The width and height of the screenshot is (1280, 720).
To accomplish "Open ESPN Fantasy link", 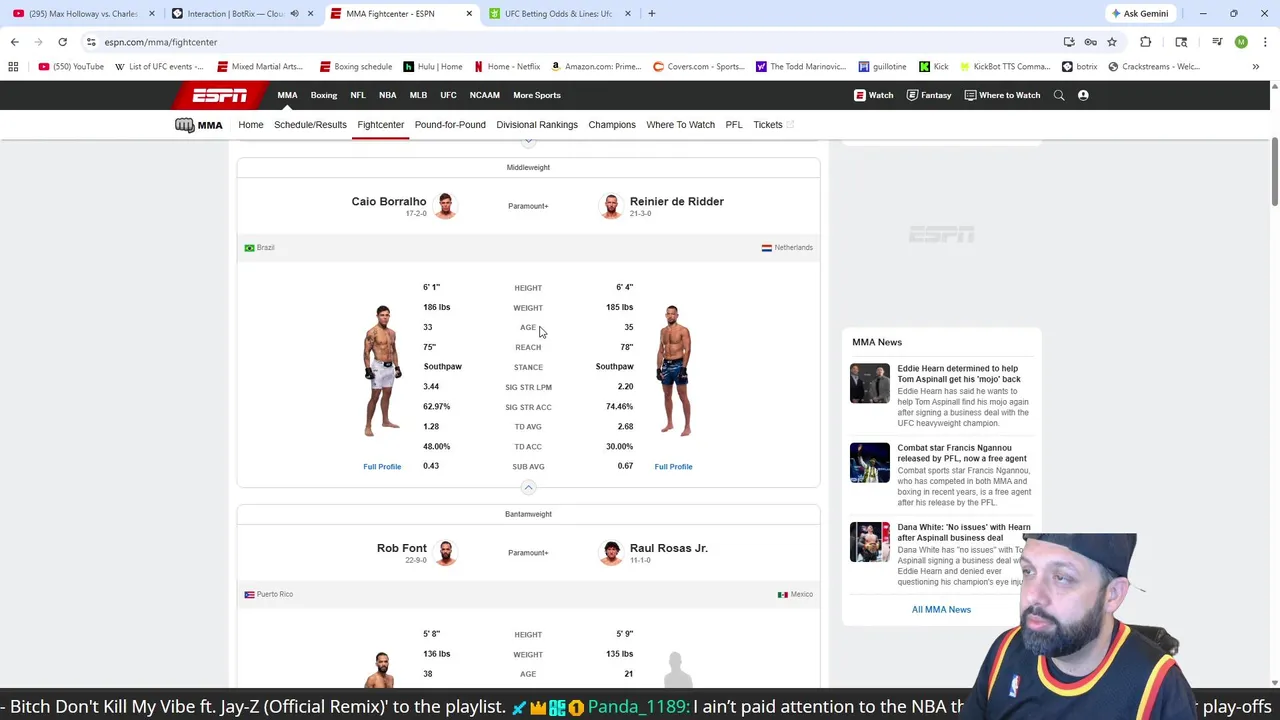I will pos(929,95).
